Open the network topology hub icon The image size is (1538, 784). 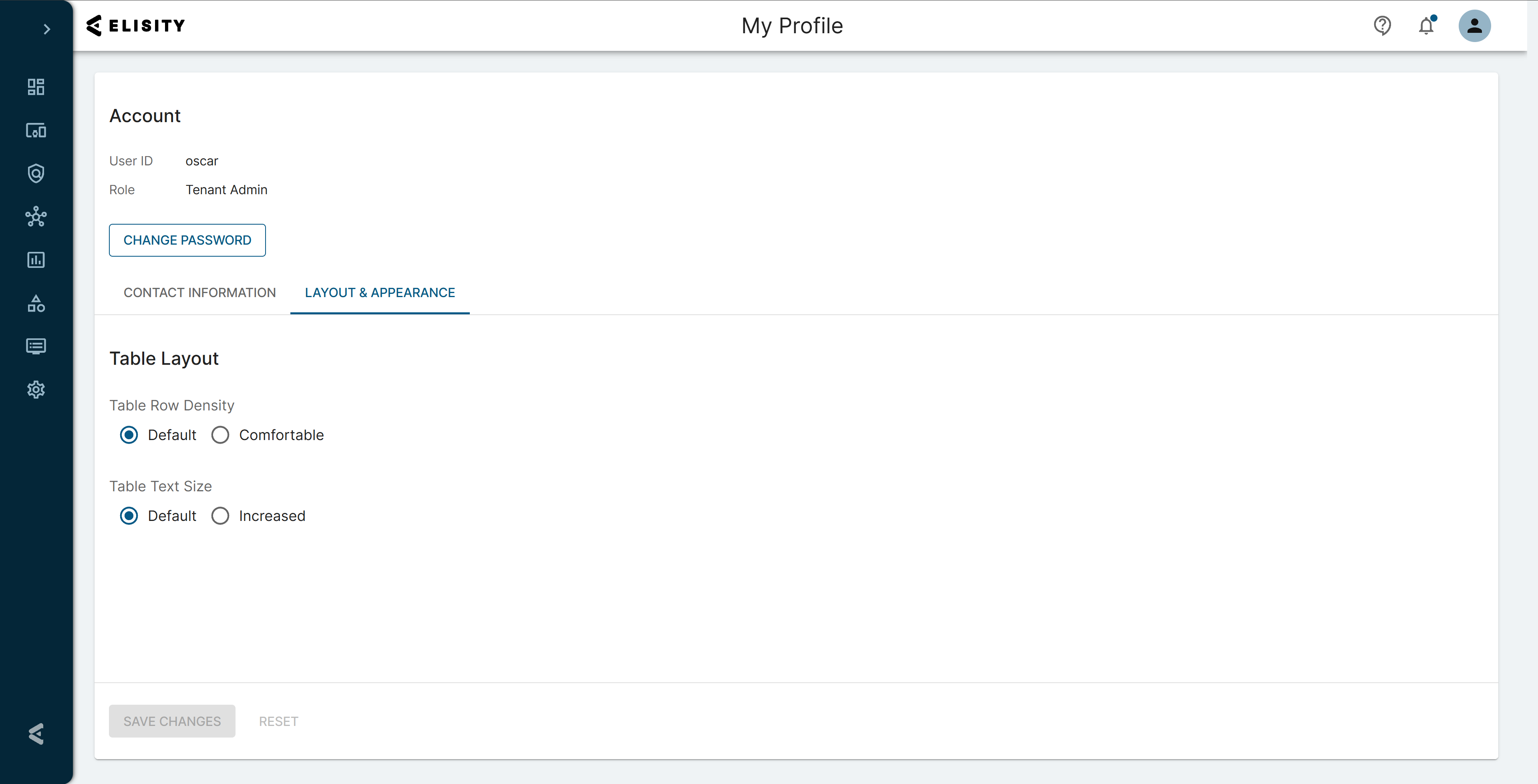(x=36, y=217)
